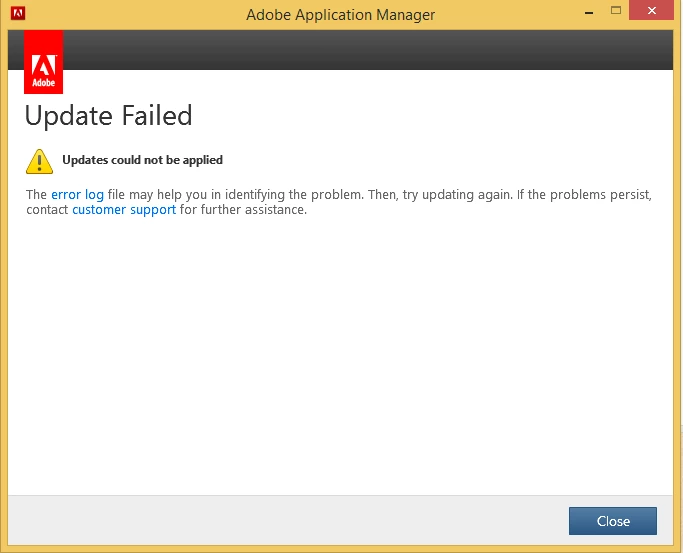Click the yellow warning triangle icon
Viewport: 683px width, 553px height.
coord(39,160)
